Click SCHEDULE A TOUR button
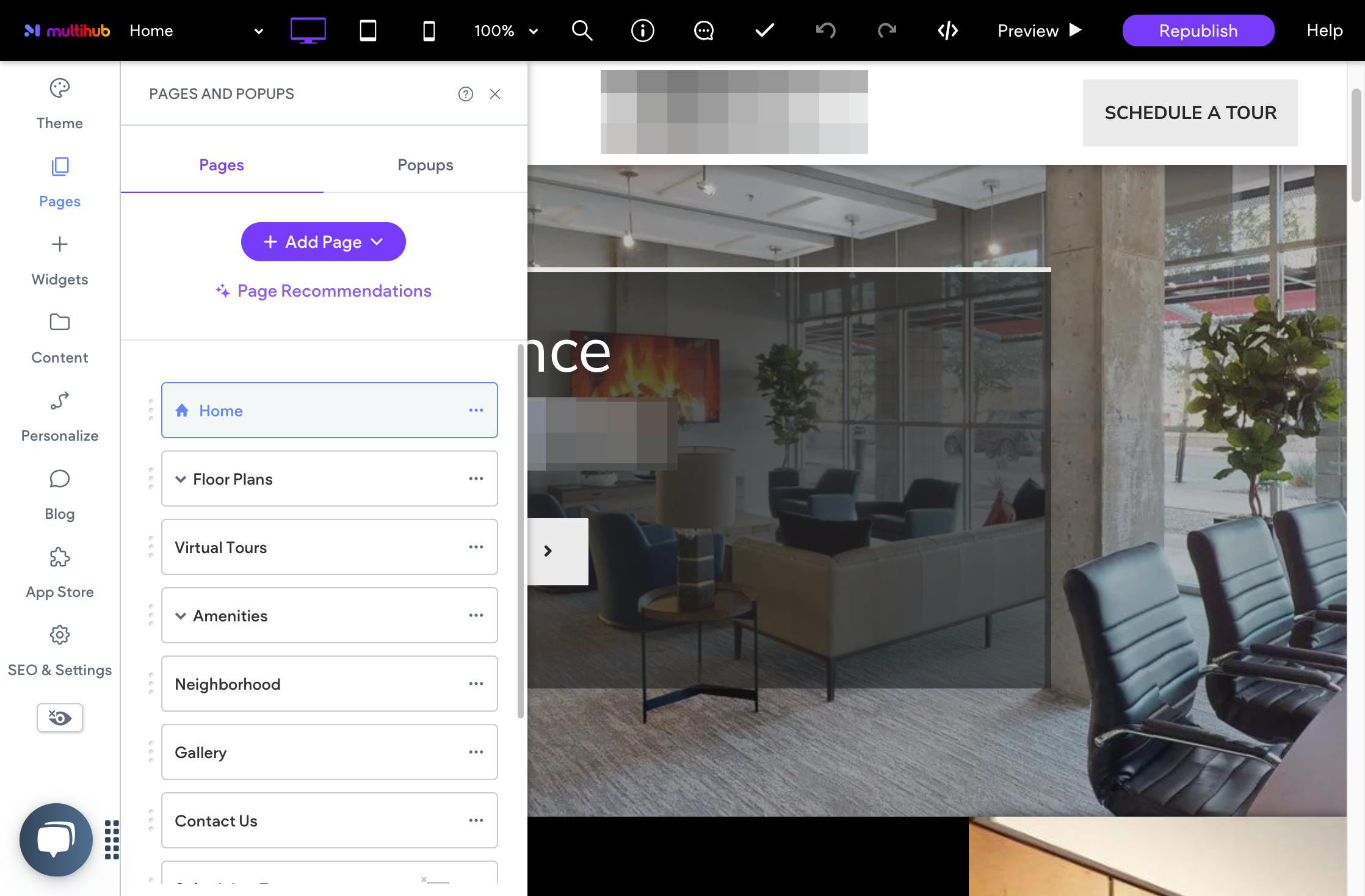 (x=1190, y=113)
